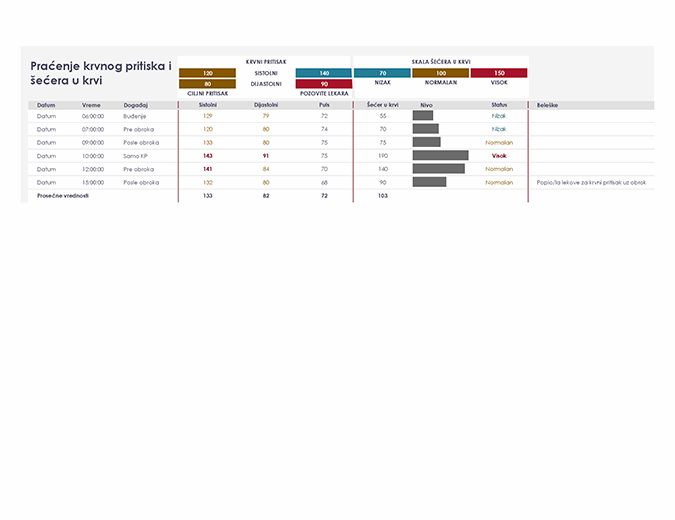Image resolution: width=675 pixels, height=520 pixels.
Task: Select the 'Samo KP' event cell
Action: 136,156
